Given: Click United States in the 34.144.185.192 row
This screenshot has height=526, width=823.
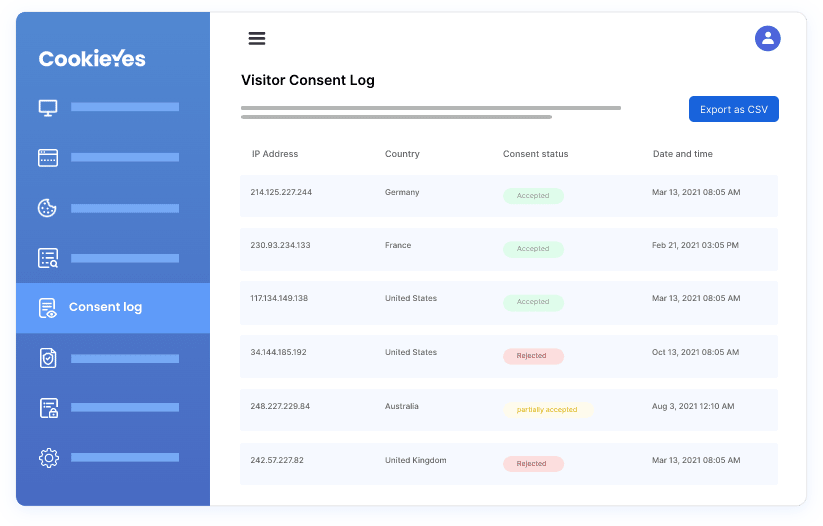Looking at the screenshot, I should point(410,352).
